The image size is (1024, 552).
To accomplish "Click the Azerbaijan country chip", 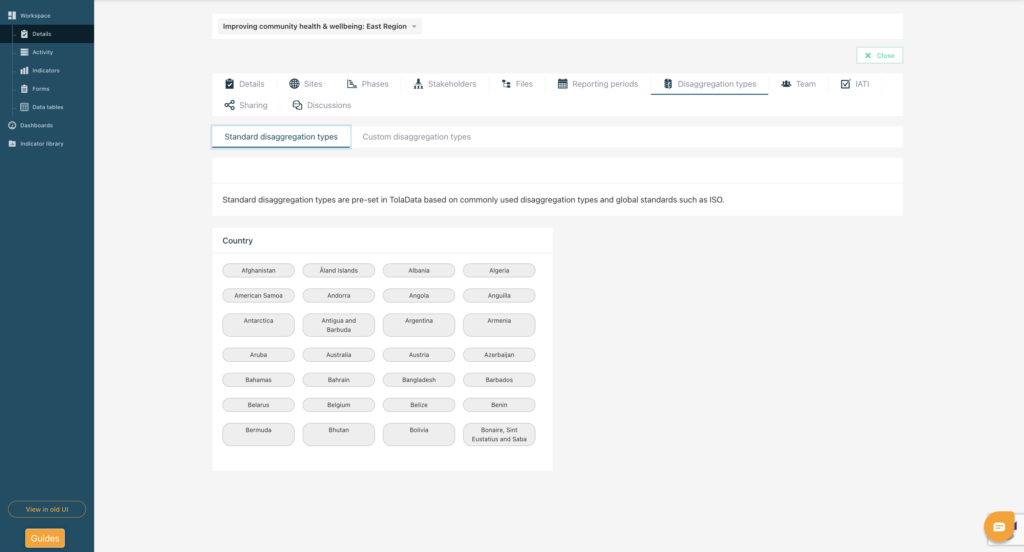I will coord(499,355).
